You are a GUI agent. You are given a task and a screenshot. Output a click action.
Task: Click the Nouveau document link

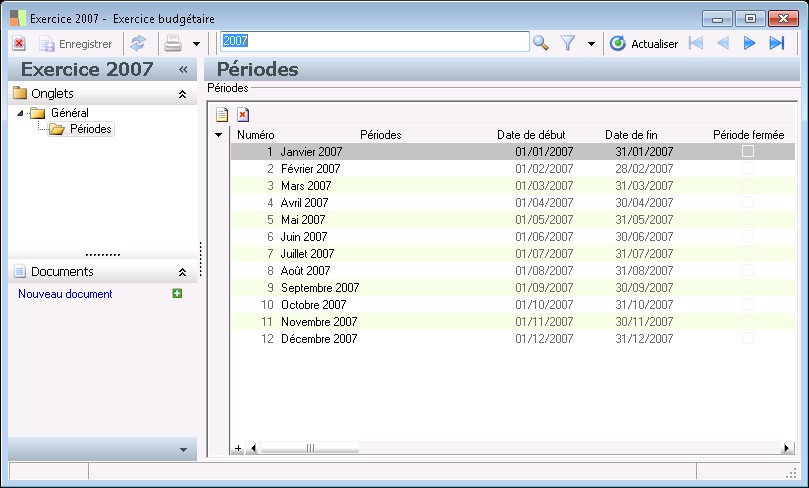[65, 294]
